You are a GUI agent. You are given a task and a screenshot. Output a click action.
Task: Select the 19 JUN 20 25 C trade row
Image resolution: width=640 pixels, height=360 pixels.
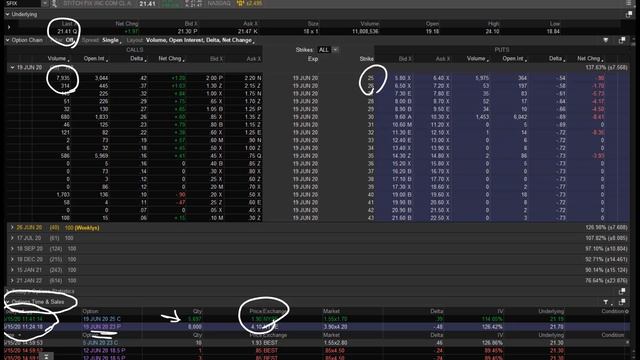click(317, 319)
